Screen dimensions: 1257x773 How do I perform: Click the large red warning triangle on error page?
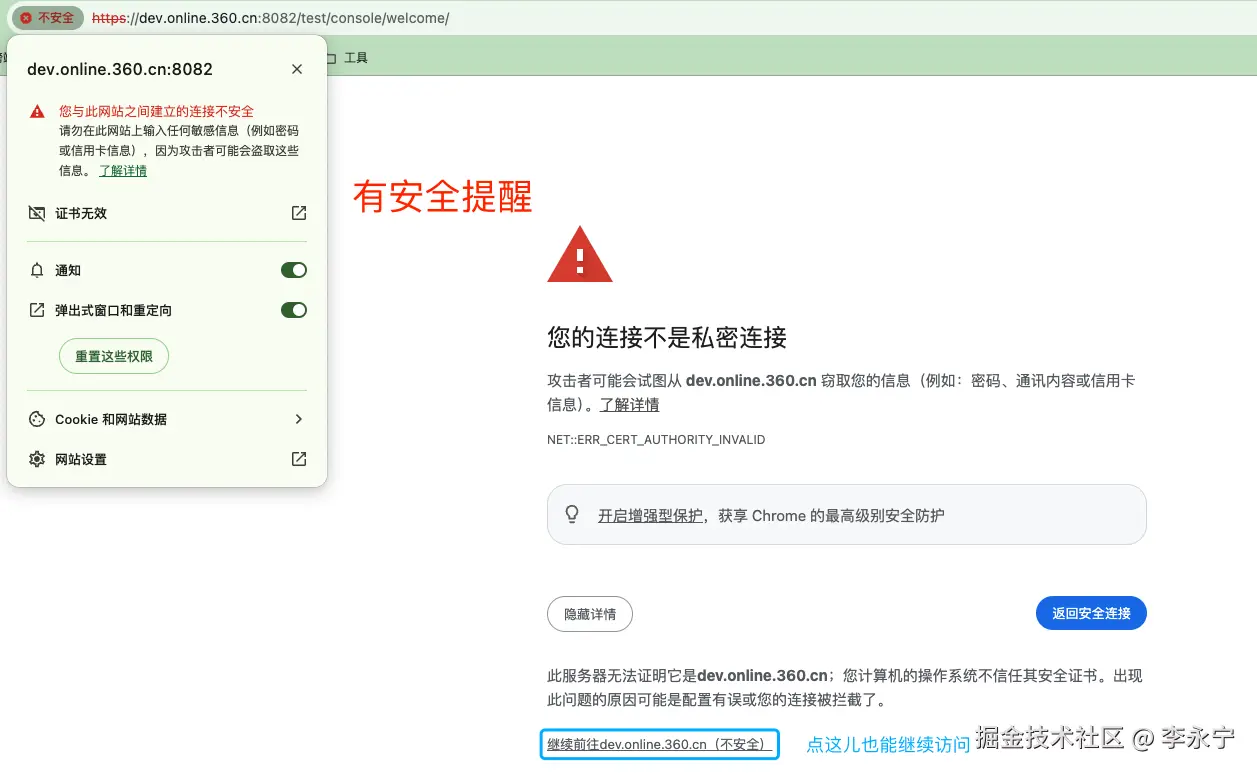580,254
